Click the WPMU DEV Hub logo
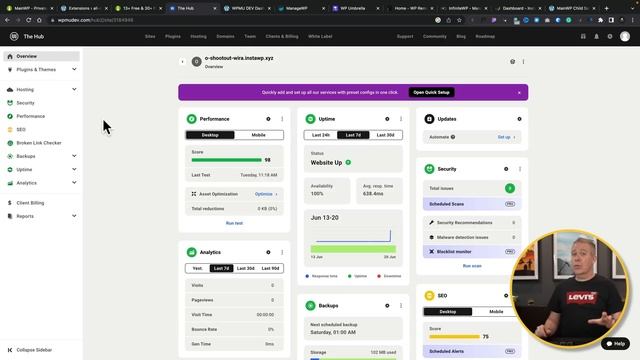Viewport: 640px width, 360px height. [14, 36]
